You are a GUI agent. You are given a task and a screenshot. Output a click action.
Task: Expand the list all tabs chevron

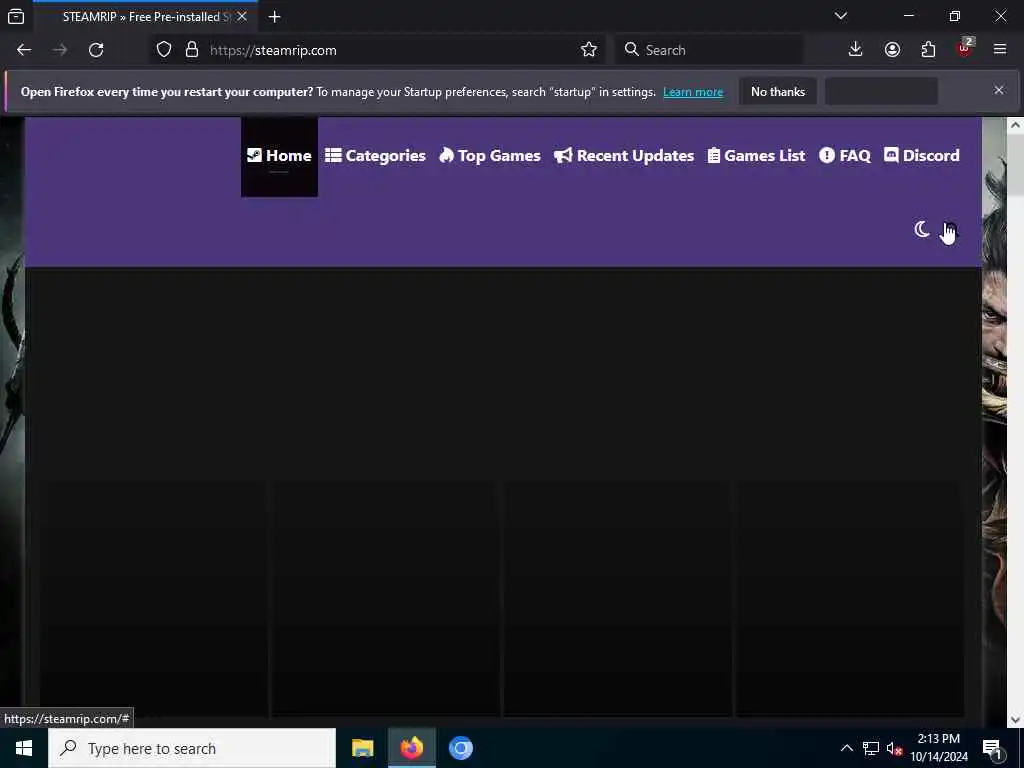(x=841, y=16)
